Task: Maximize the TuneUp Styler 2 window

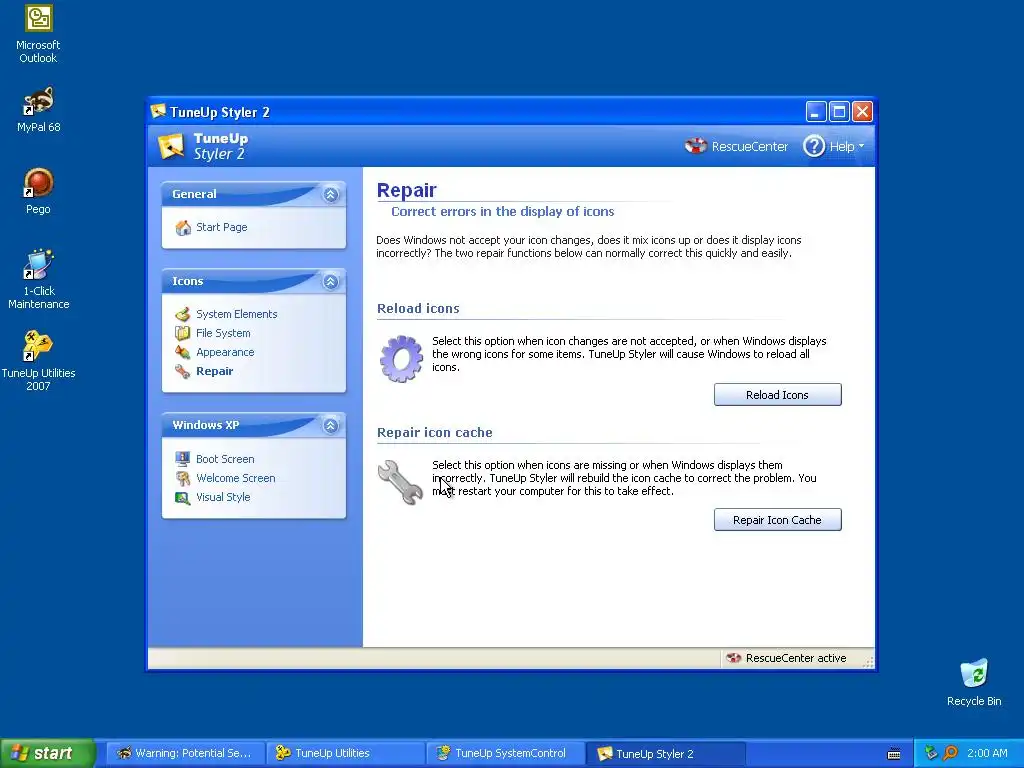Action: click(x=839, y=112)
